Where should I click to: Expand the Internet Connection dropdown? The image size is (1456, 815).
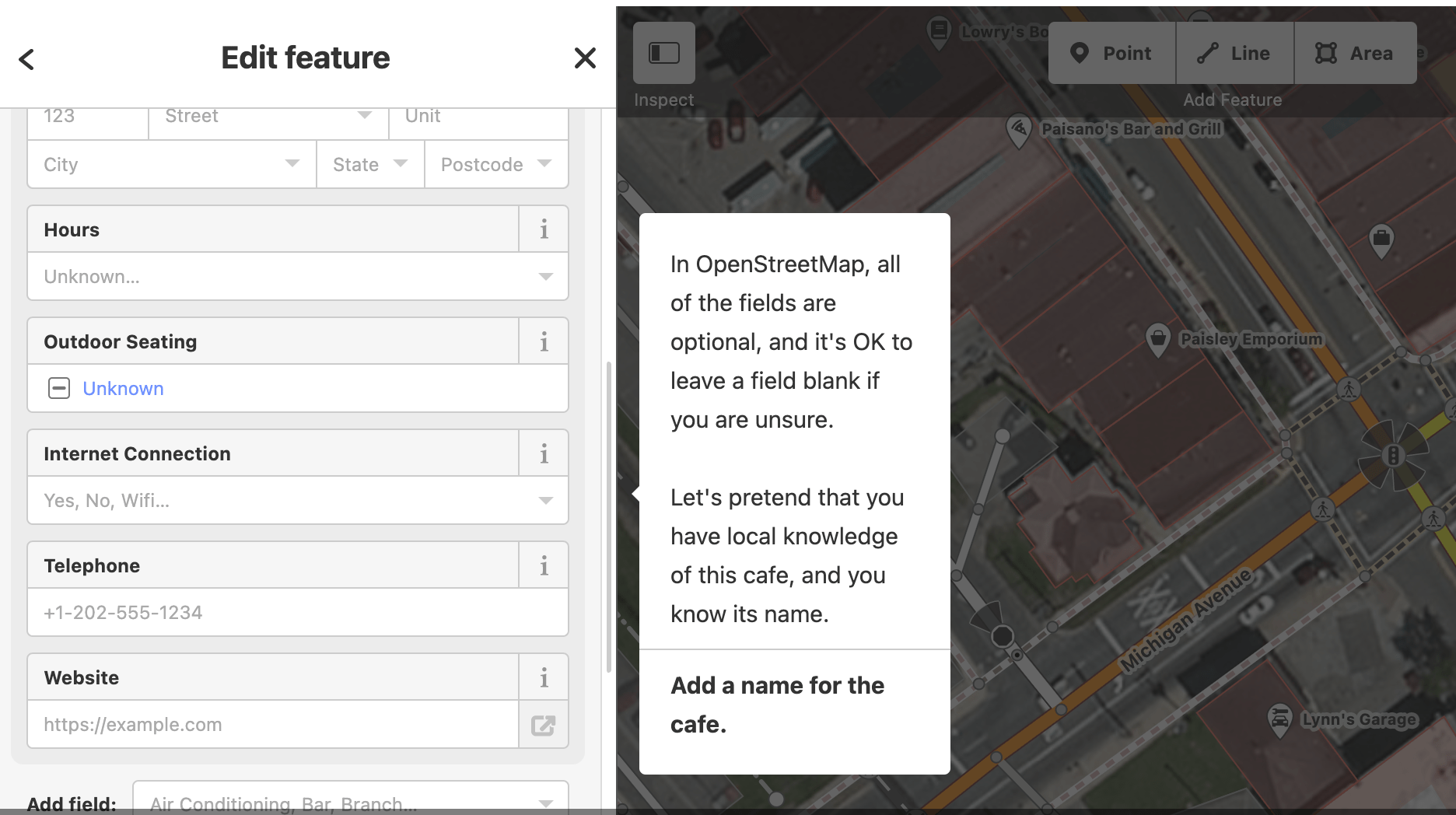[546, 501]
